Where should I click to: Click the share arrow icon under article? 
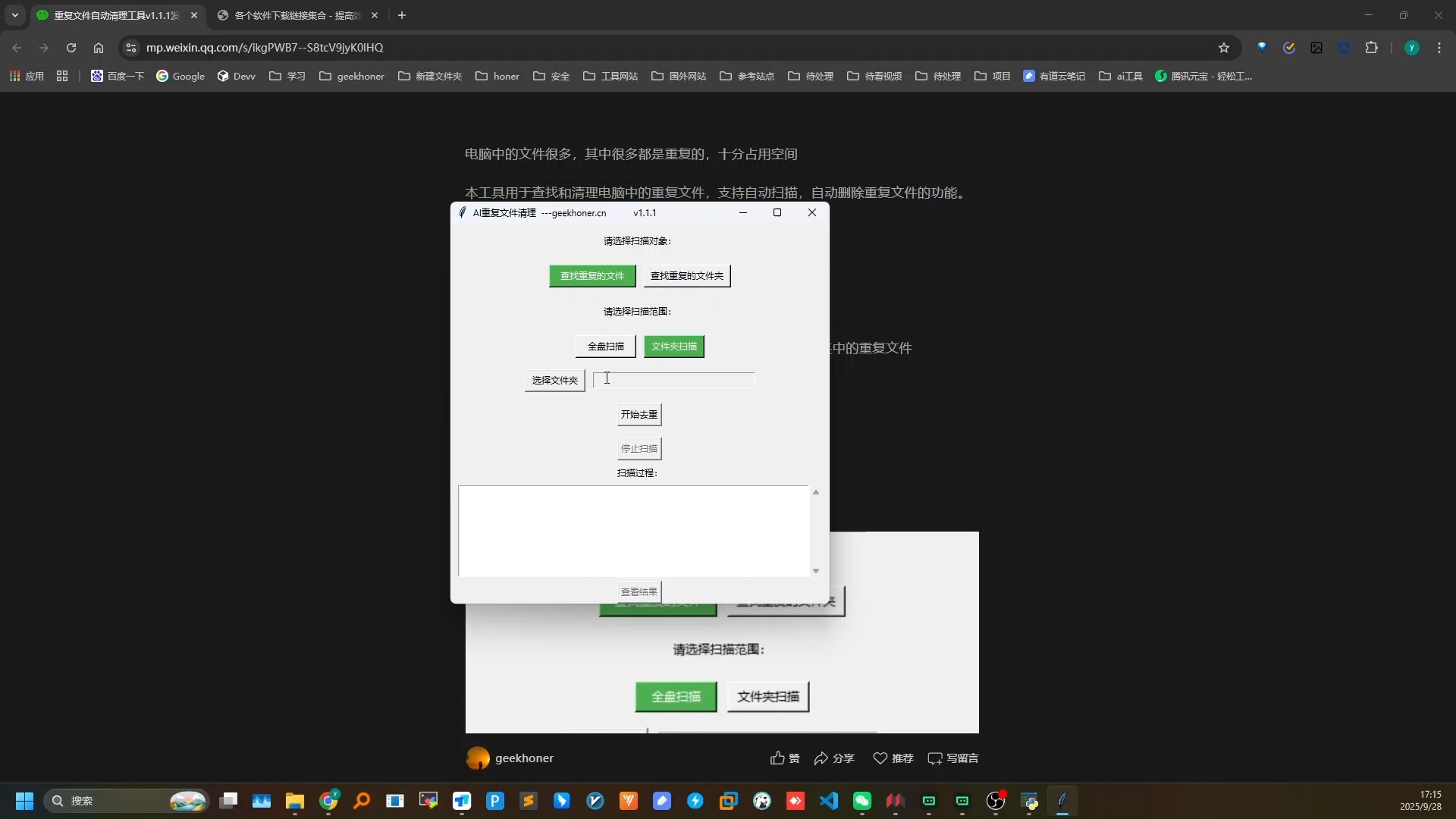click(821, 758)
